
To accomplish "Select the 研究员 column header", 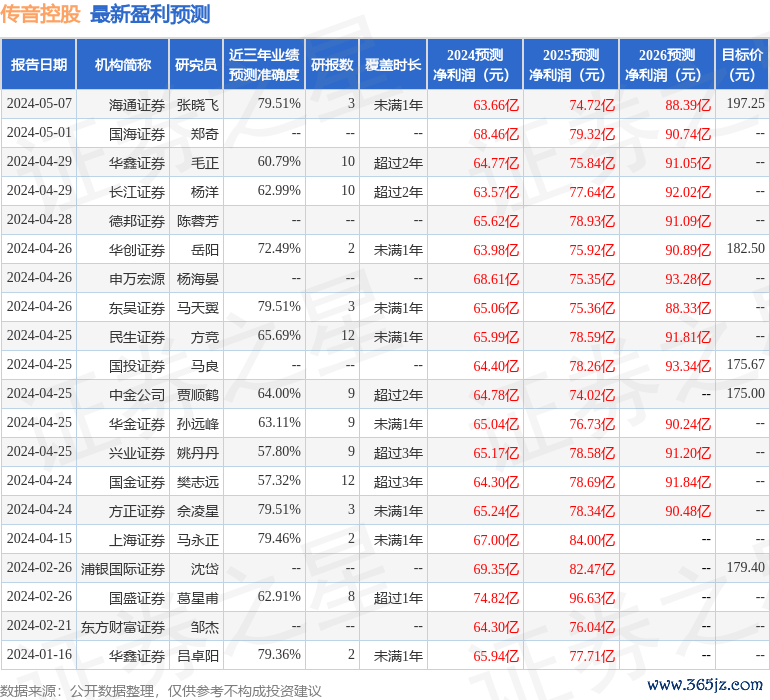I will [196, 64].
